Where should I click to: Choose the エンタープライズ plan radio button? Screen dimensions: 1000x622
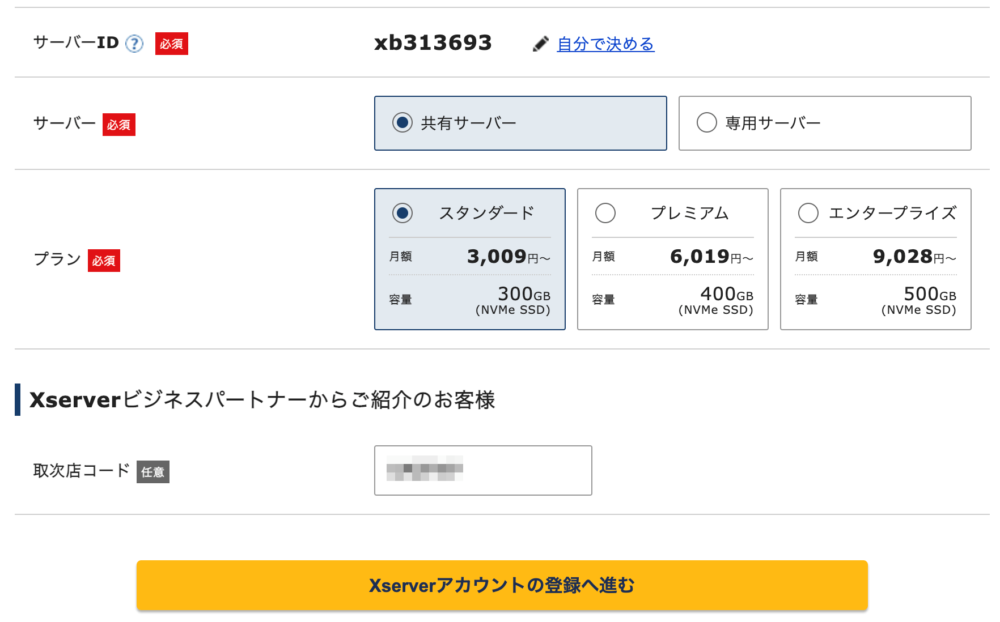(808, 213)
